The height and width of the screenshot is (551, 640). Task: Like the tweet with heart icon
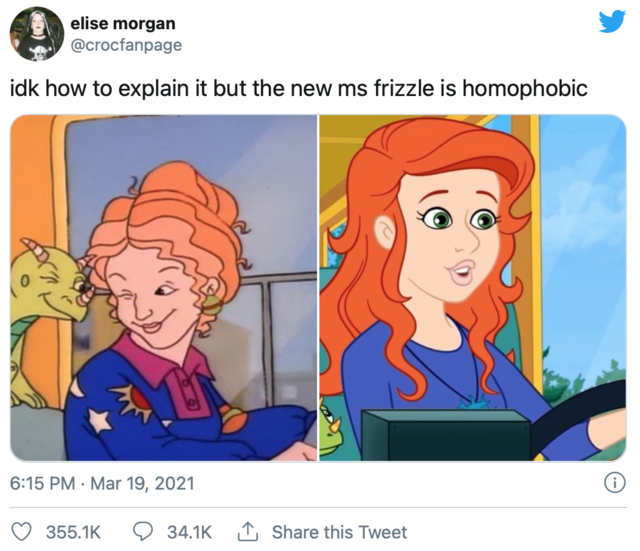pos(21,532)
